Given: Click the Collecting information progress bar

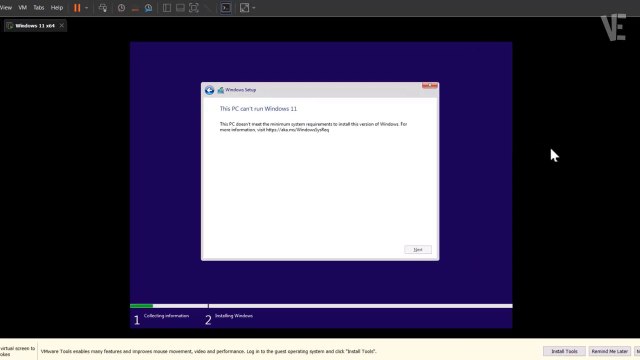Looking at the screenshot, I should [x=169, y=306].
